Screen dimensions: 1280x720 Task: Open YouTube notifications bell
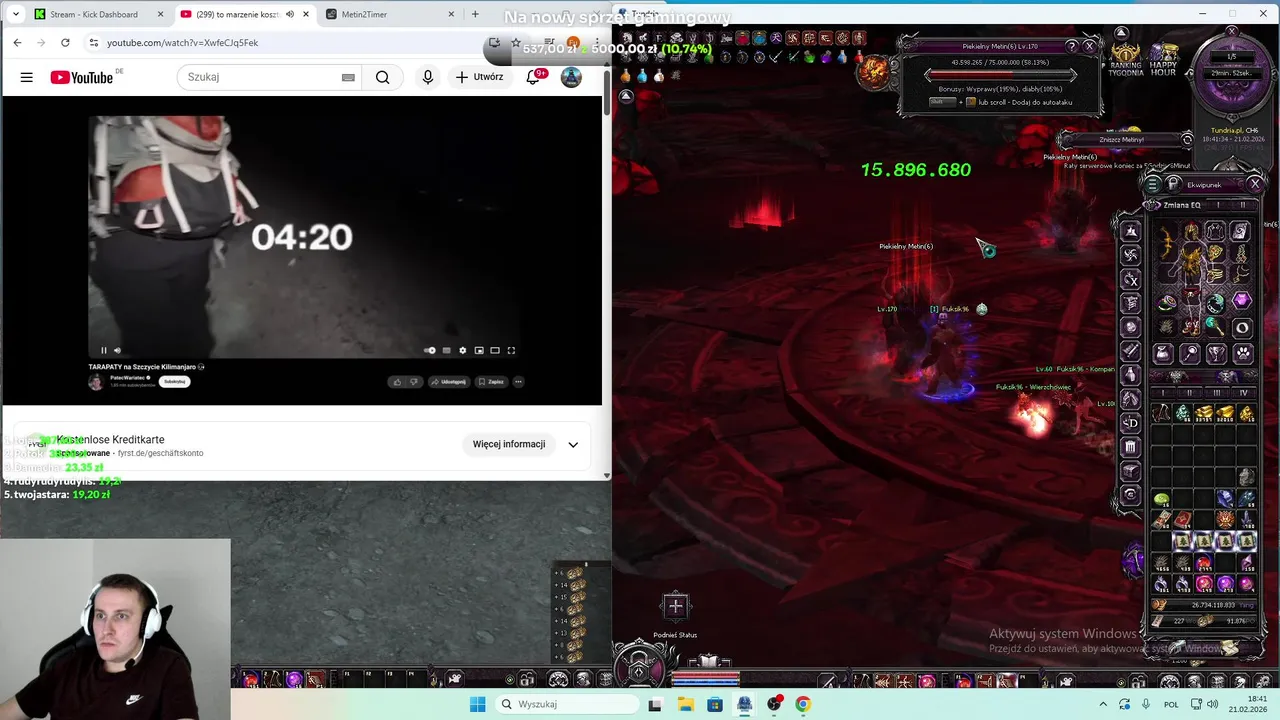[534, 77]
